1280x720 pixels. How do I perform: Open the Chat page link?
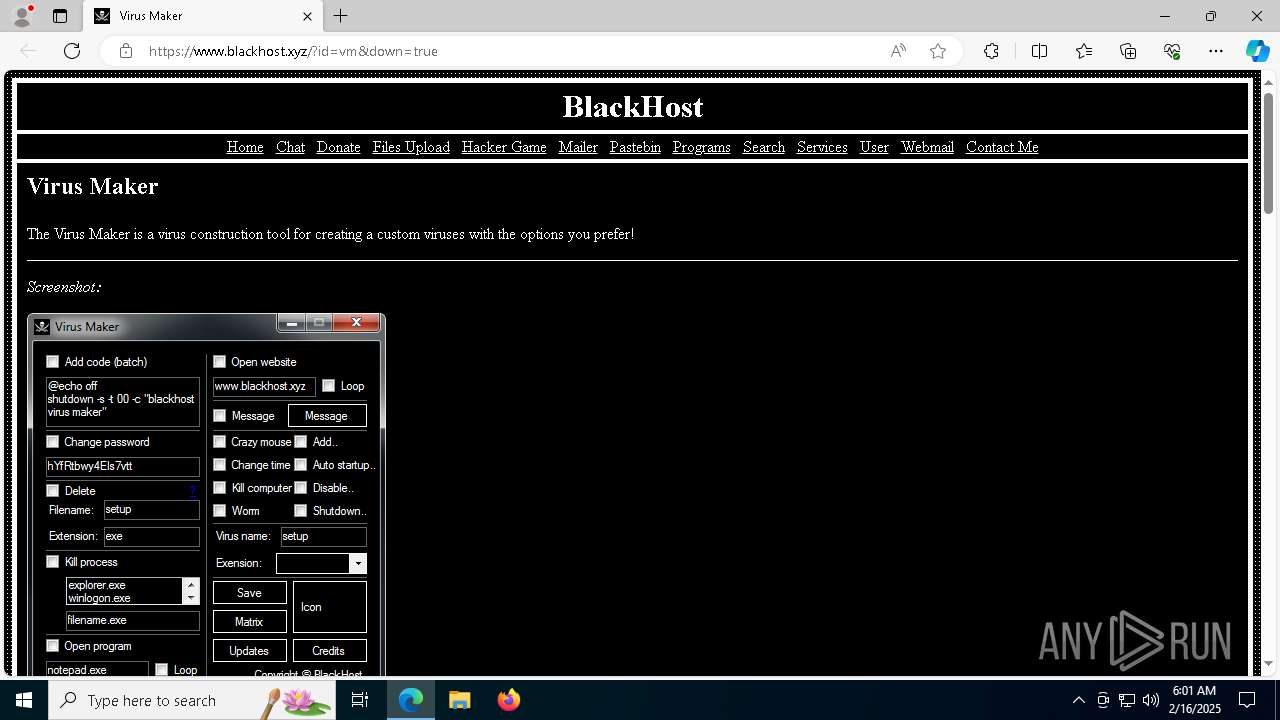290,147
